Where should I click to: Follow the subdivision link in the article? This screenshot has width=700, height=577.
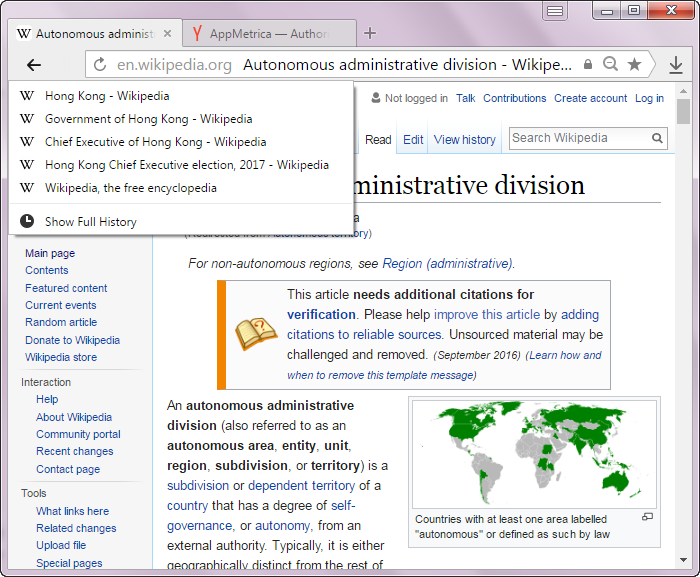pyautogui.click(x=198, y=485)
